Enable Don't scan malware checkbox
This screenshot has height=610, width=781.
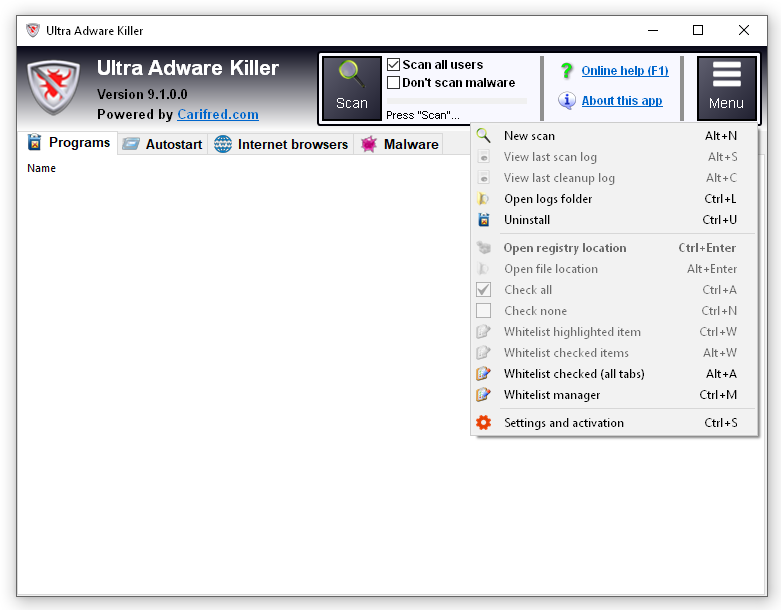393,83
